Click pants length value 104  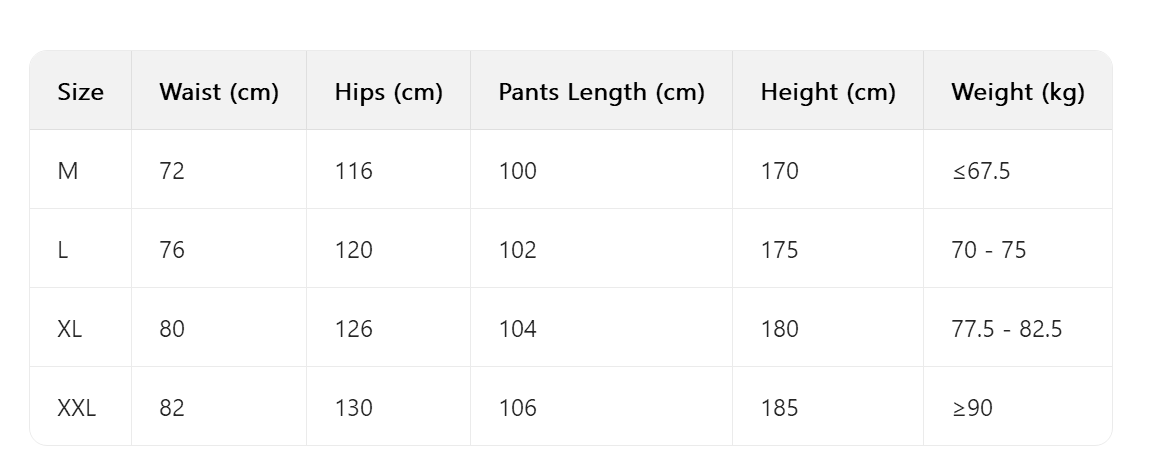tap(517, 328)
